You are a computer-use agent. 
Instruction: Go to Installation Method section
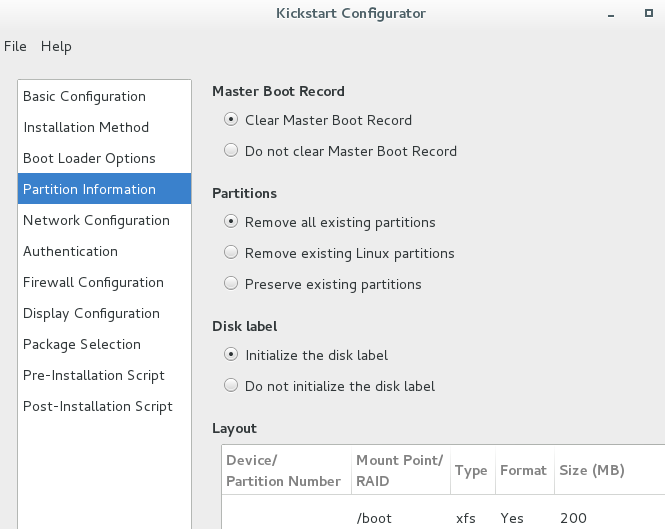(104, 127)
